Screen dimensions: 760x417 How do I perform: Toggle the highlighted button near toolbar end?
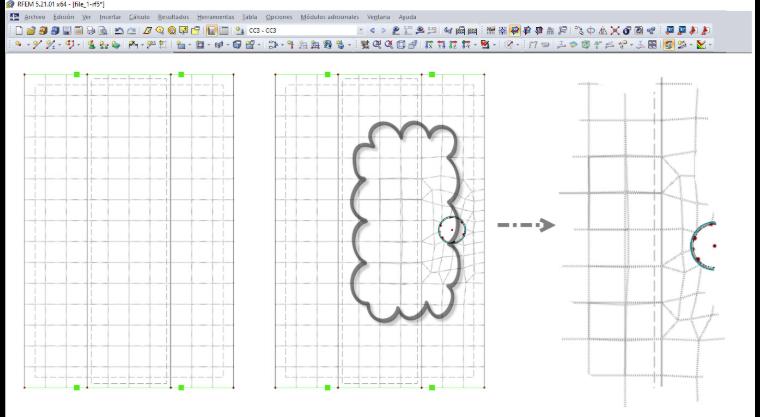click(x=669, y=45)
